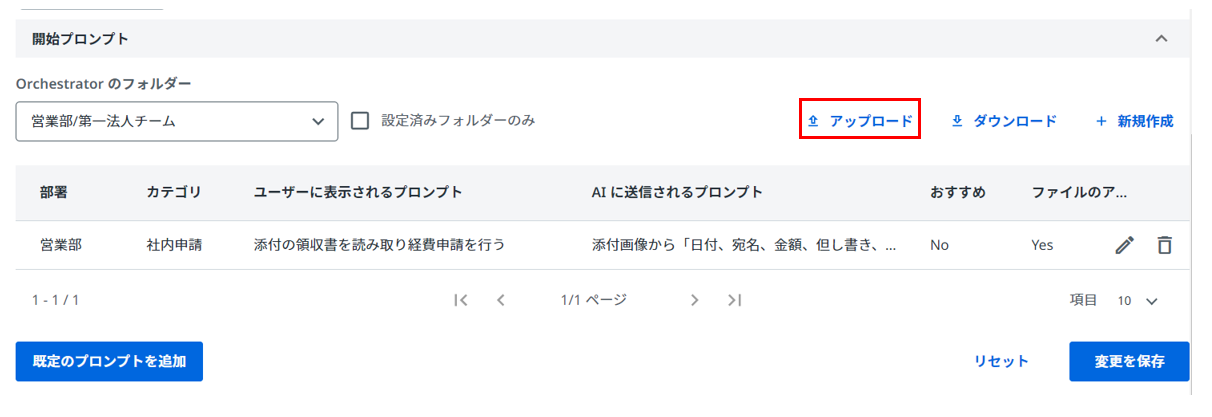This screenshot has height=417, width=1212.
Task: Click the 変更を保存 button
Action: pyautogui.click(x=1129, y=361)
